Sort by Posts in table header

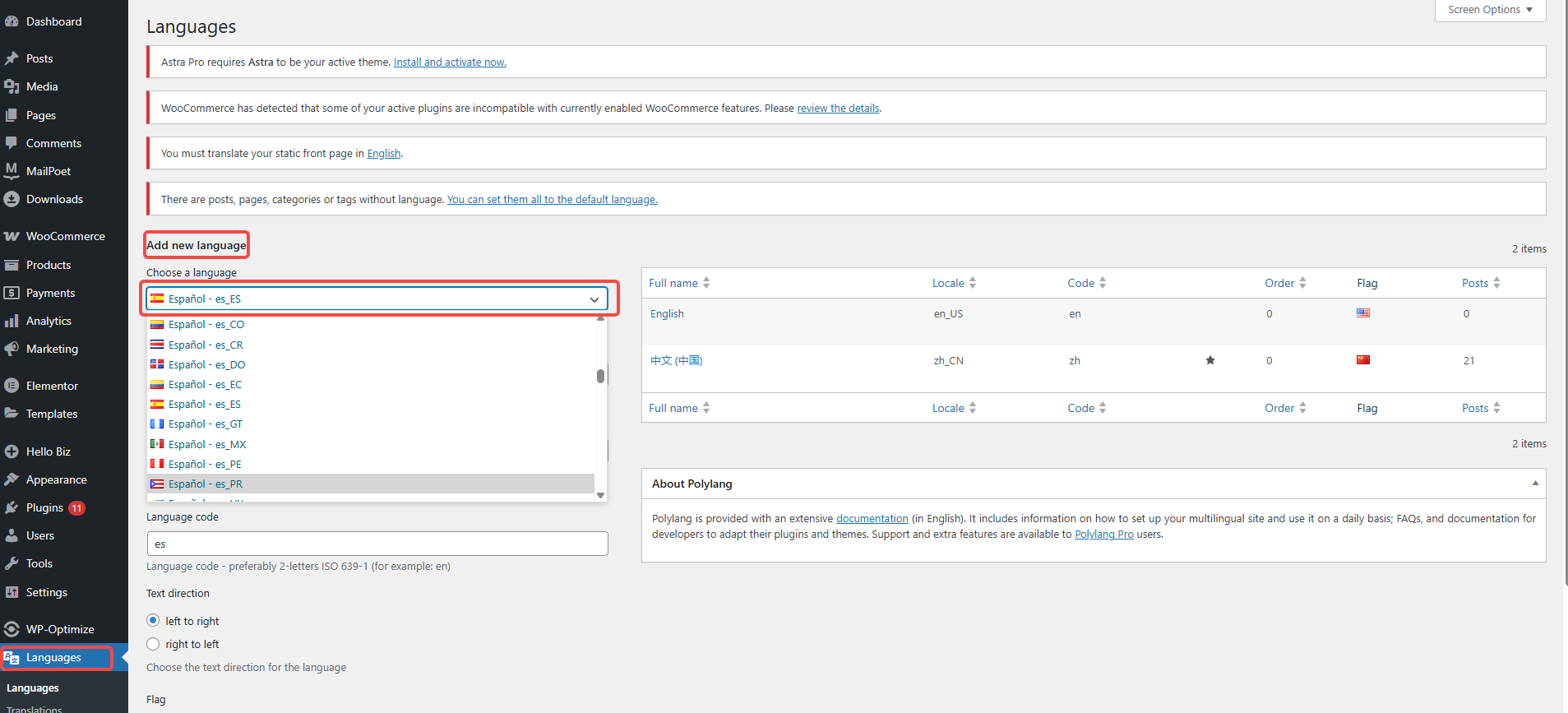tap(1481, 283)
